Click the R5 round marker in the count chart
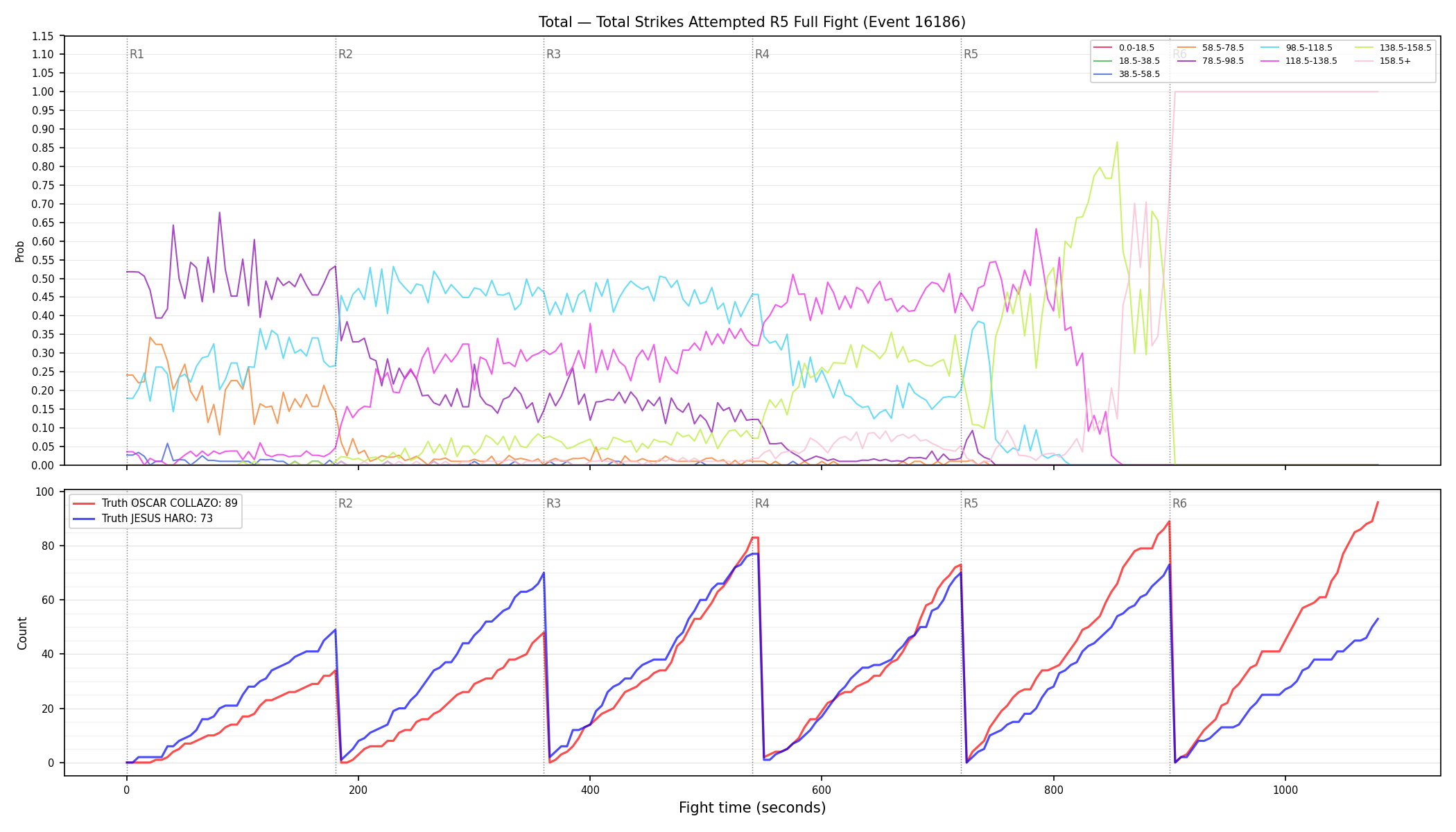The width and height of the screenshot is (1456, 832). (971, 503)
